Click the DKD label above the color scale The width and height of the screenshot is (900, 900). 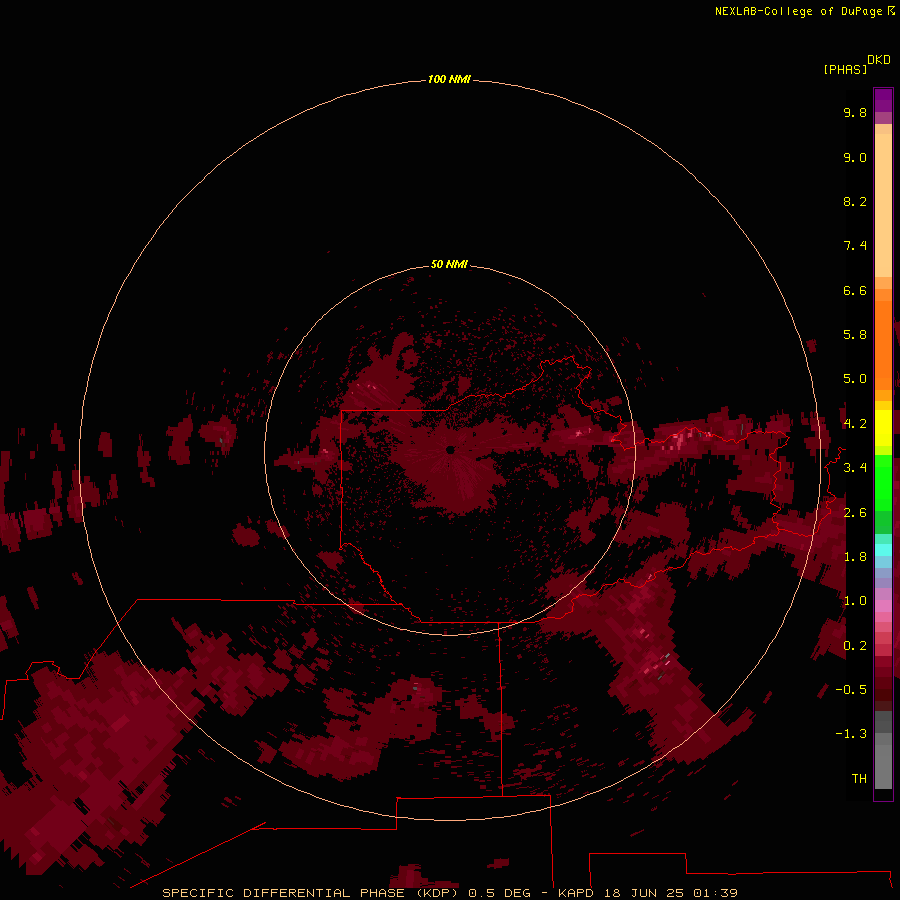click(879, 60)
